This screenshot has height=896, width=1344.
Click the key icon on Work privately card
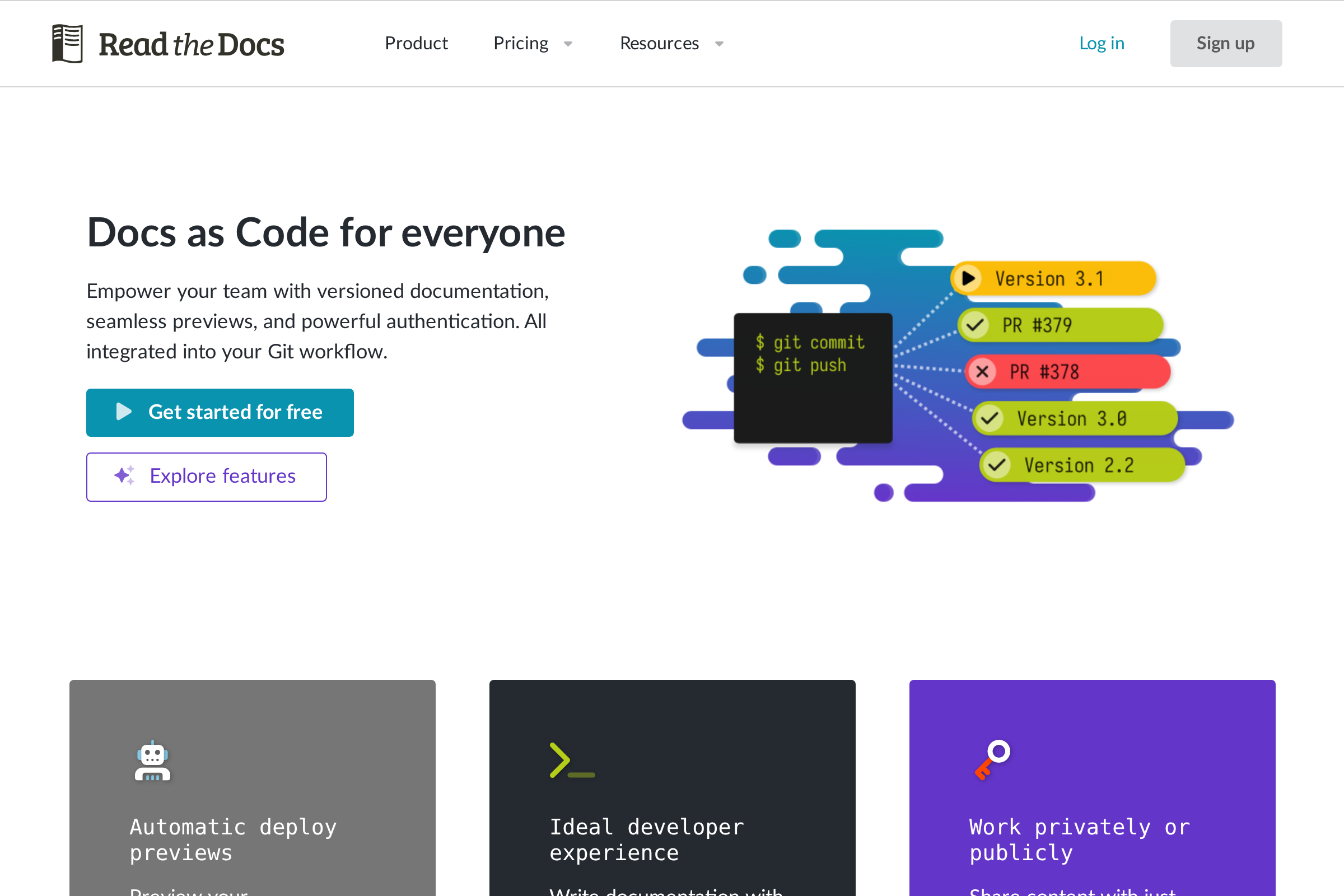pyautogui.click(x=992, y=760)
